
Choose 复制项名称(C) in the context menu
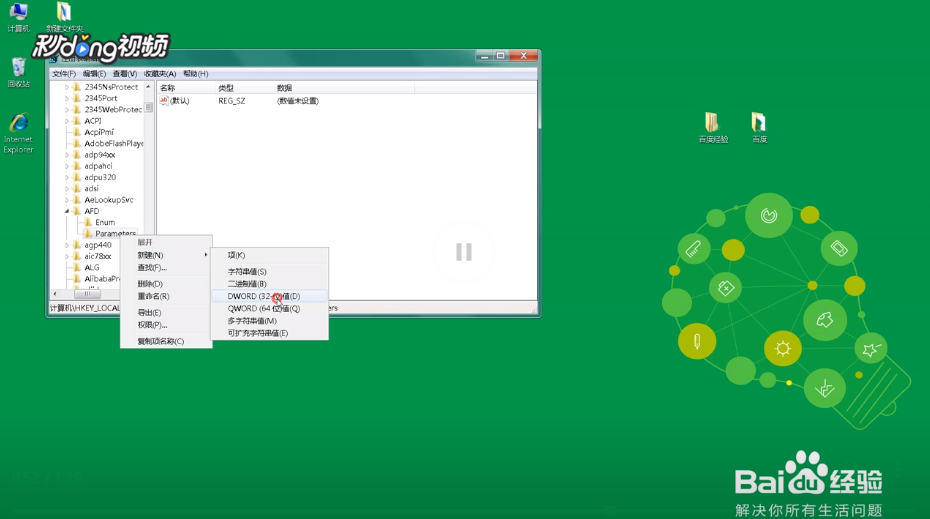(166, 341)
